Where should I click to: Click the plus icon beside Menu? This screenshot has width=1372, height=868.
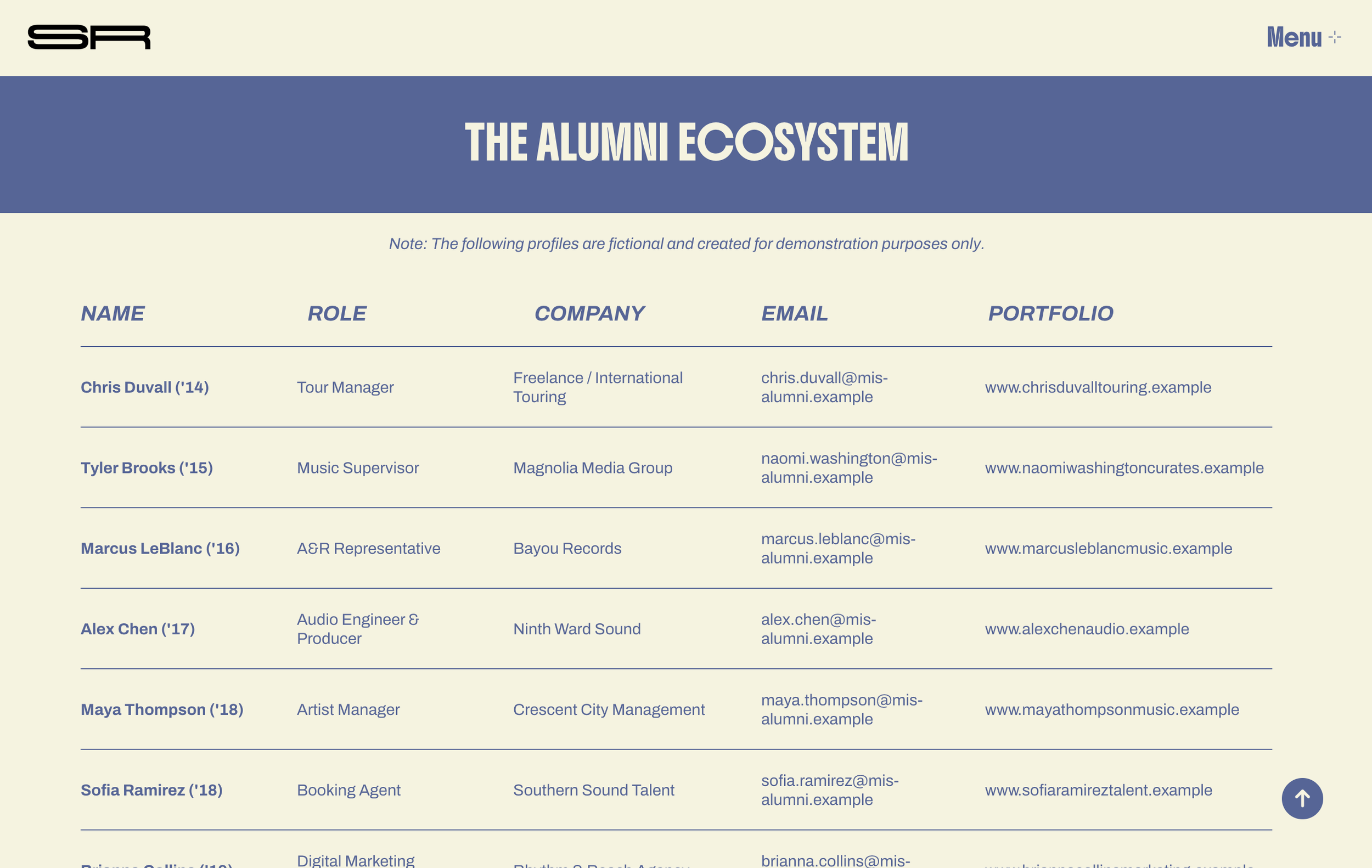point(1334,38)
